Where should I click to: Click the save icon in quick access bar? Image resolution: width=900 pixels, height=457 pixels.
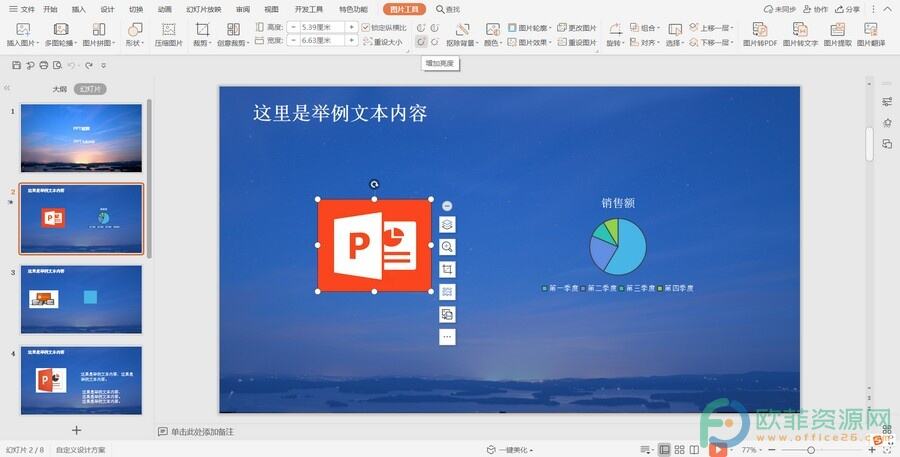click(17, 65)
